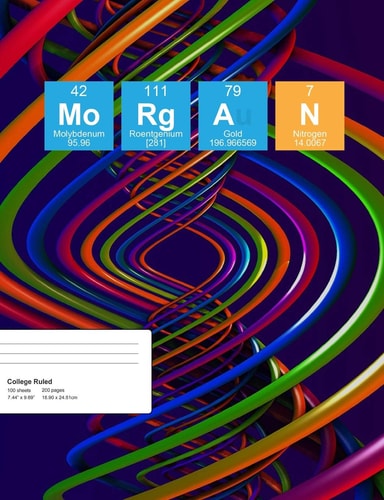Click the '14.0067' atomic mass value
The width and height of the screenshot is (384, 500).
point(310,143)
